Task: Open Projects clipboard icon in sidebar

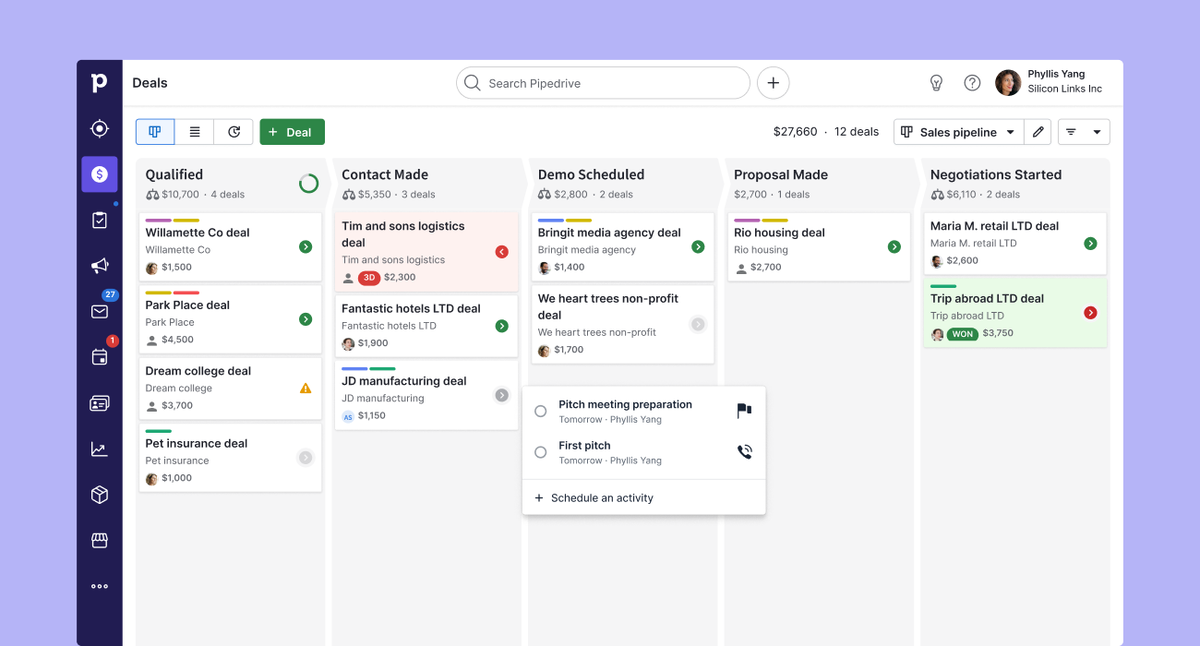Action: point(99,220)
